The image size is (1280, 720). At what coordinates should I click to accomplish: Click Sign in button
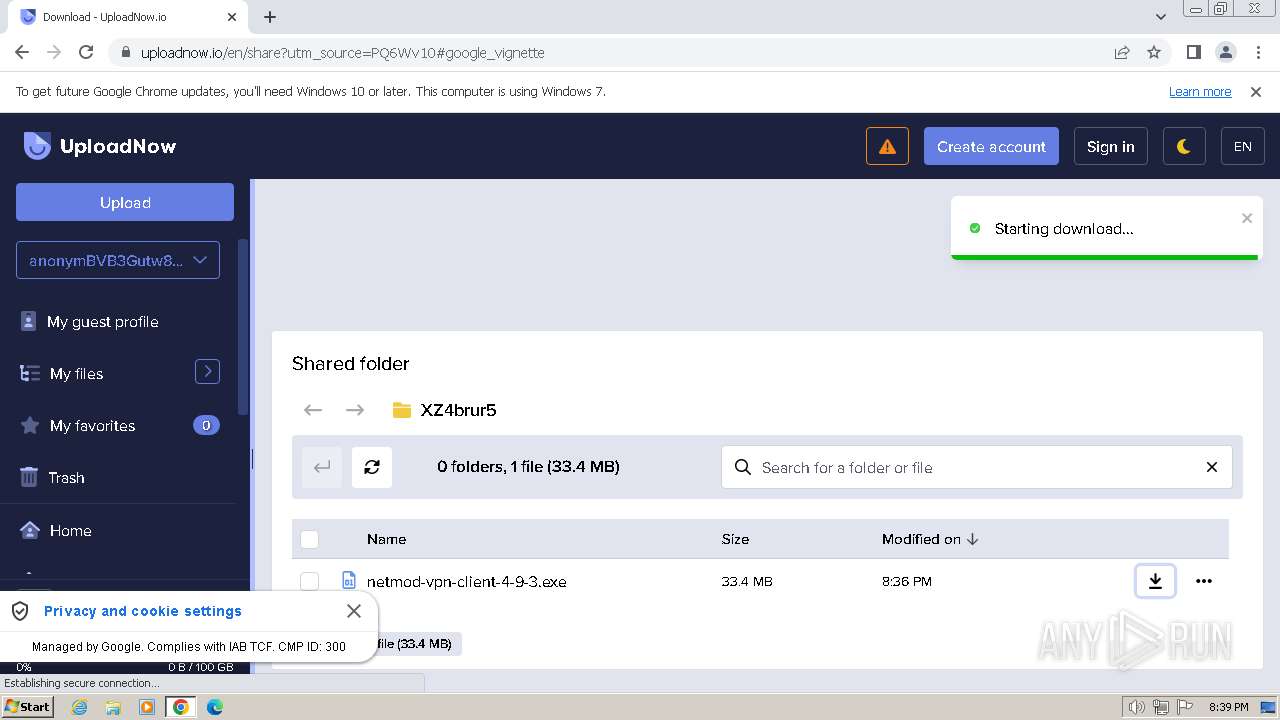click(x=1110, y=146)
